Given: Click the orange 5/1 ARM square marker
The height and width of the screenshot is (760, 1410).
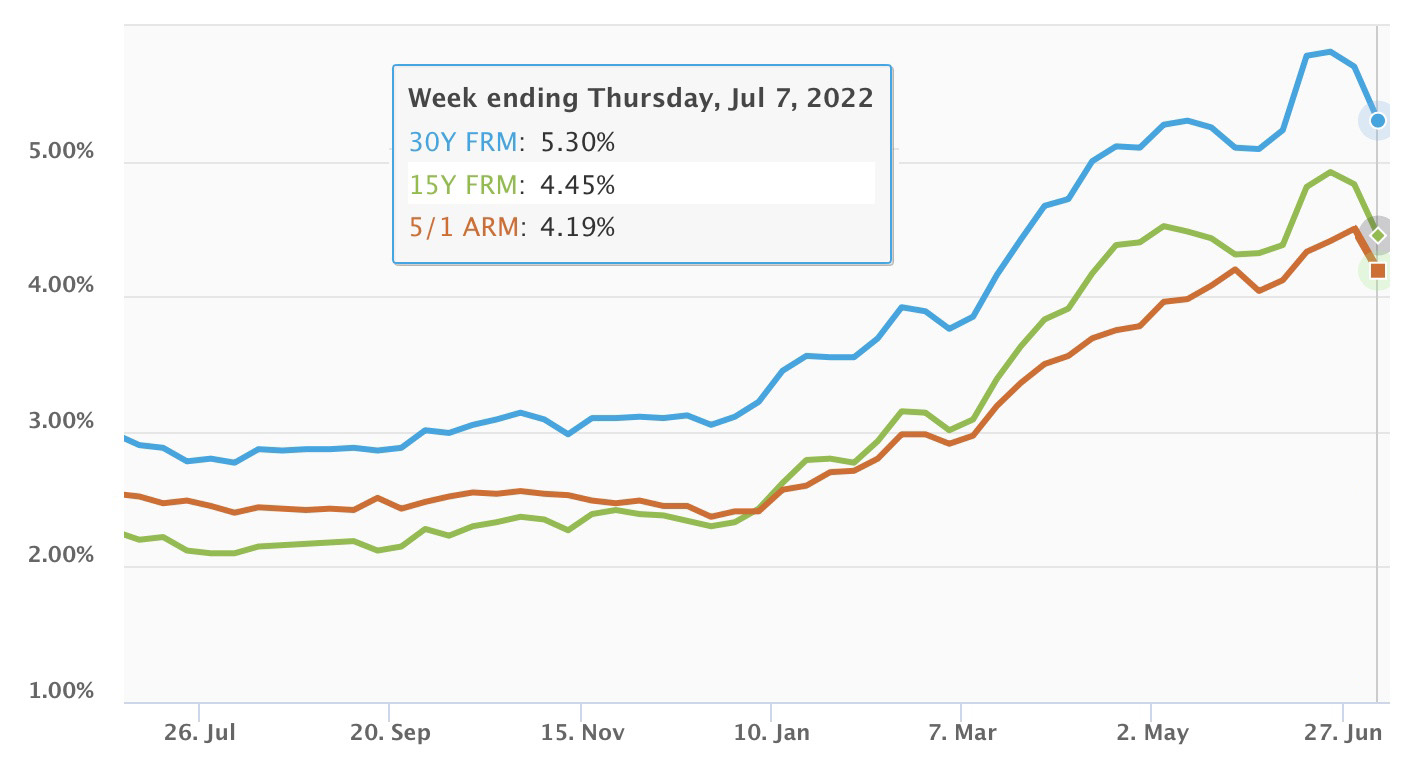Looking at the screenshot, I should click(1377, 270).
